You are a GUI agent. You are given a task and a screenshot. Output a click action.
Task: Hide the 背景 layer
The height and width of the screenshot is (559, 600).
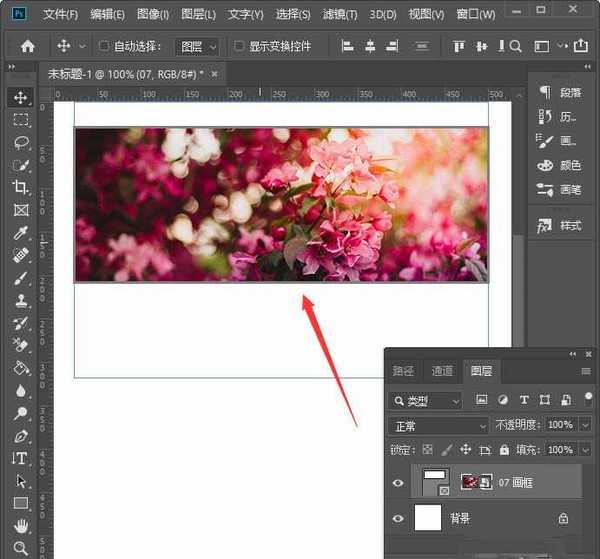[399, 518]
